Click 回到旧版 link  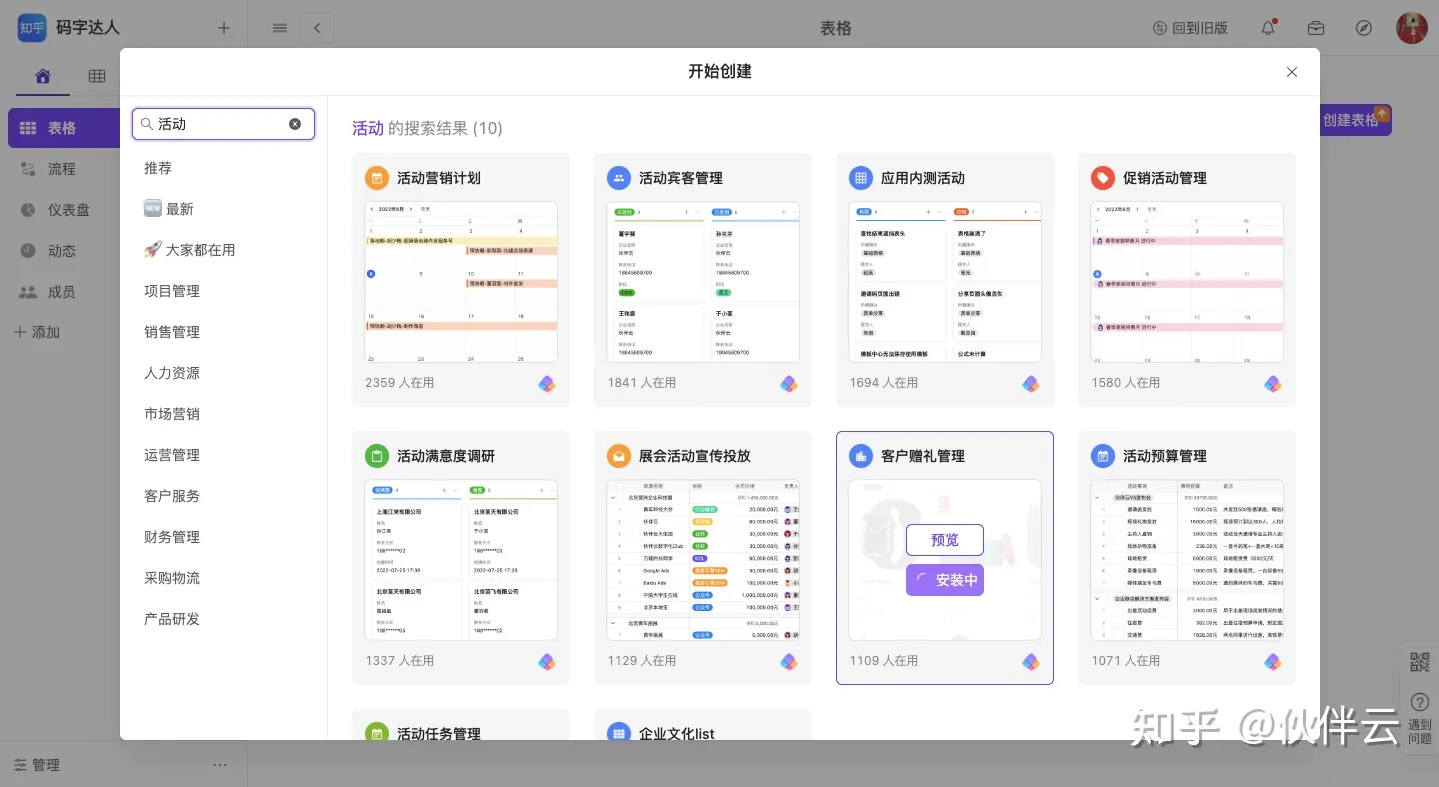1190,28
